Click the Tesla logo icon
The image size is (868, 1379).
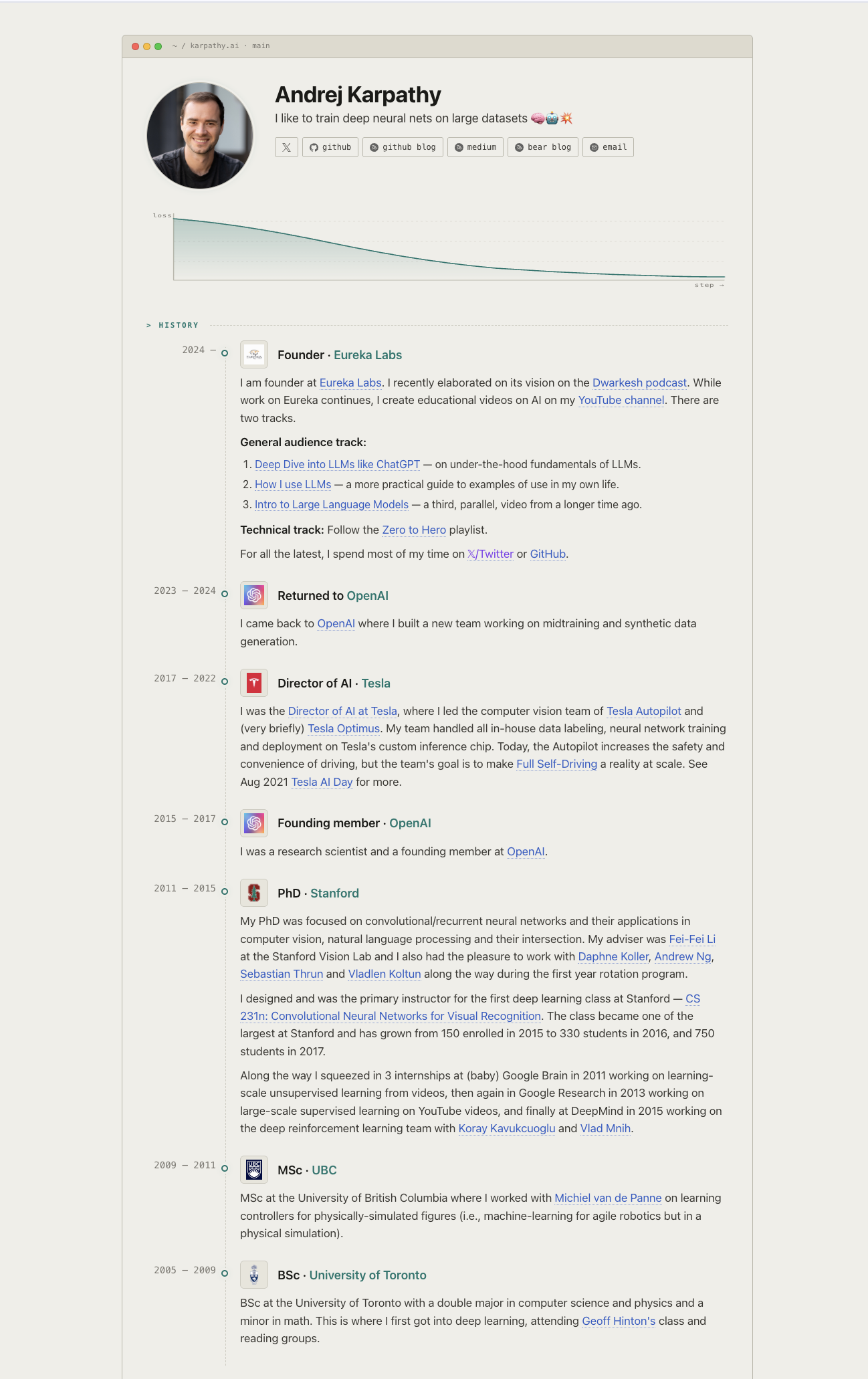254,683
